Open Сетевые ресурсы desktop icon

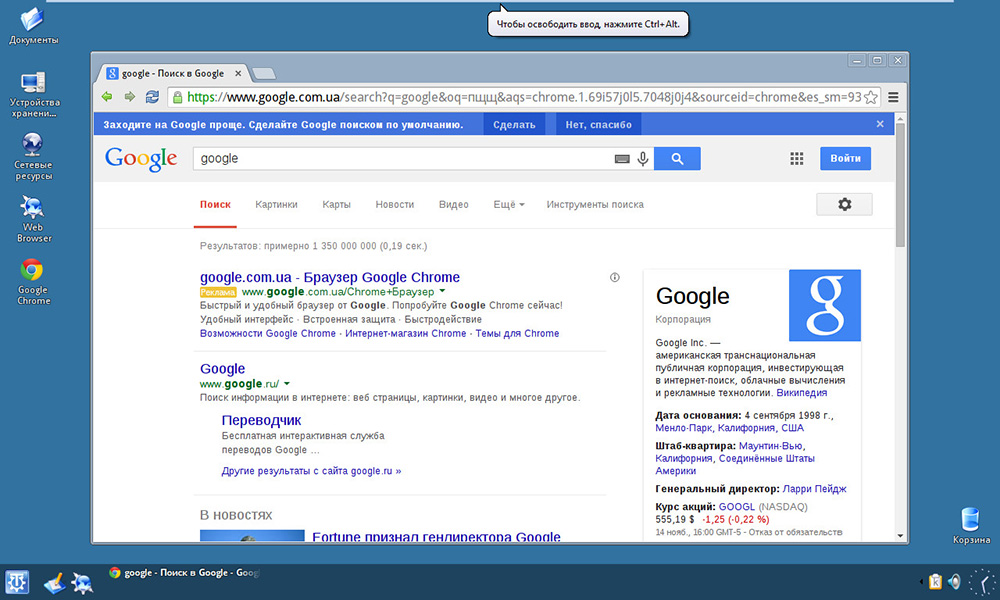click(33, 157)
